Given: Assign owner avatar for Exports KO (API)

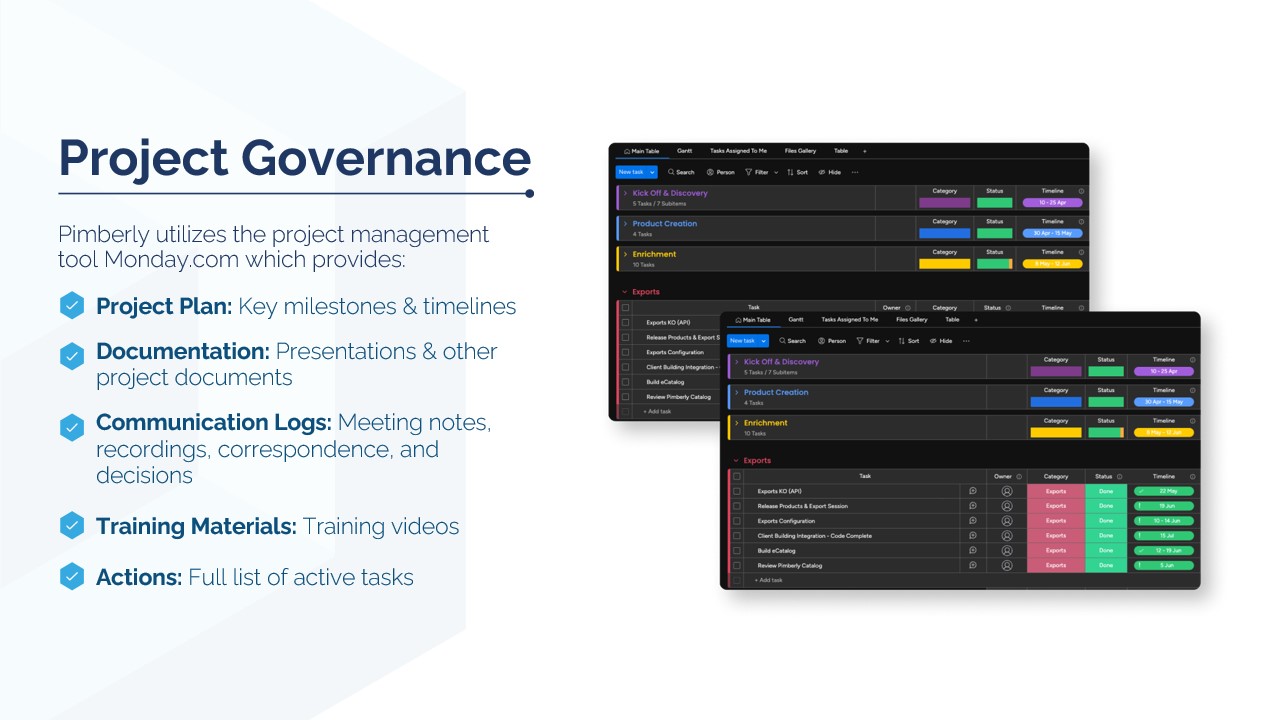Looking at the screenshot, I should point(1007,491).
